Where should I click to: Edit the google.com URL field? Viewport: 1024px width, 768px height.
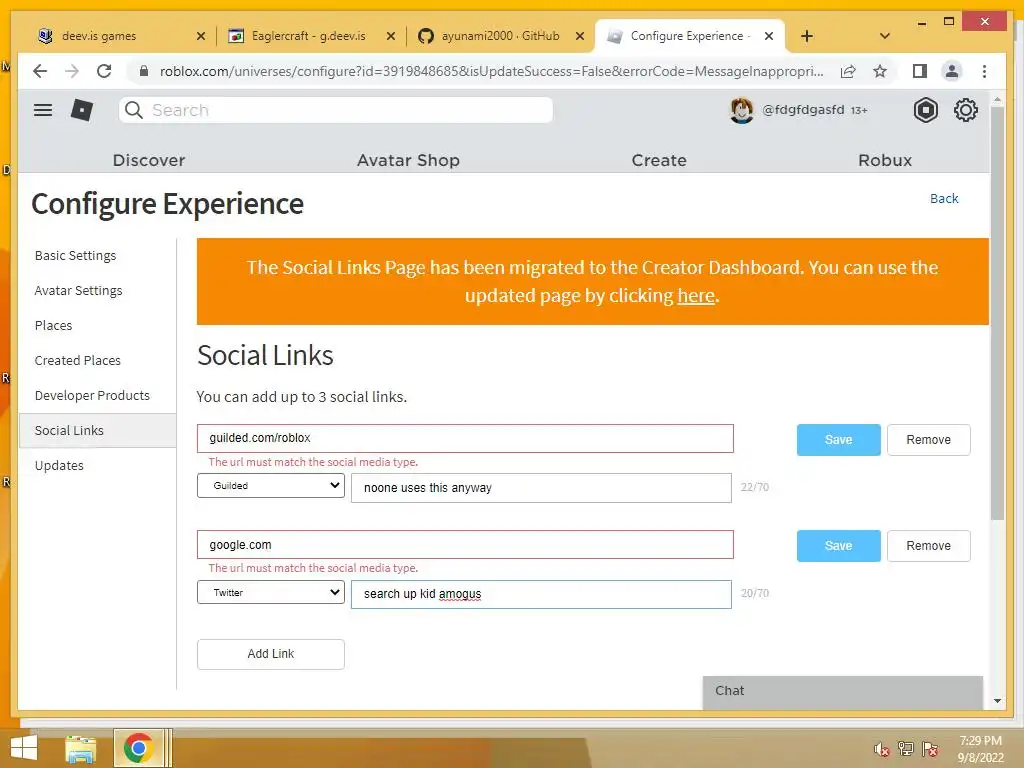pos(465,545)
